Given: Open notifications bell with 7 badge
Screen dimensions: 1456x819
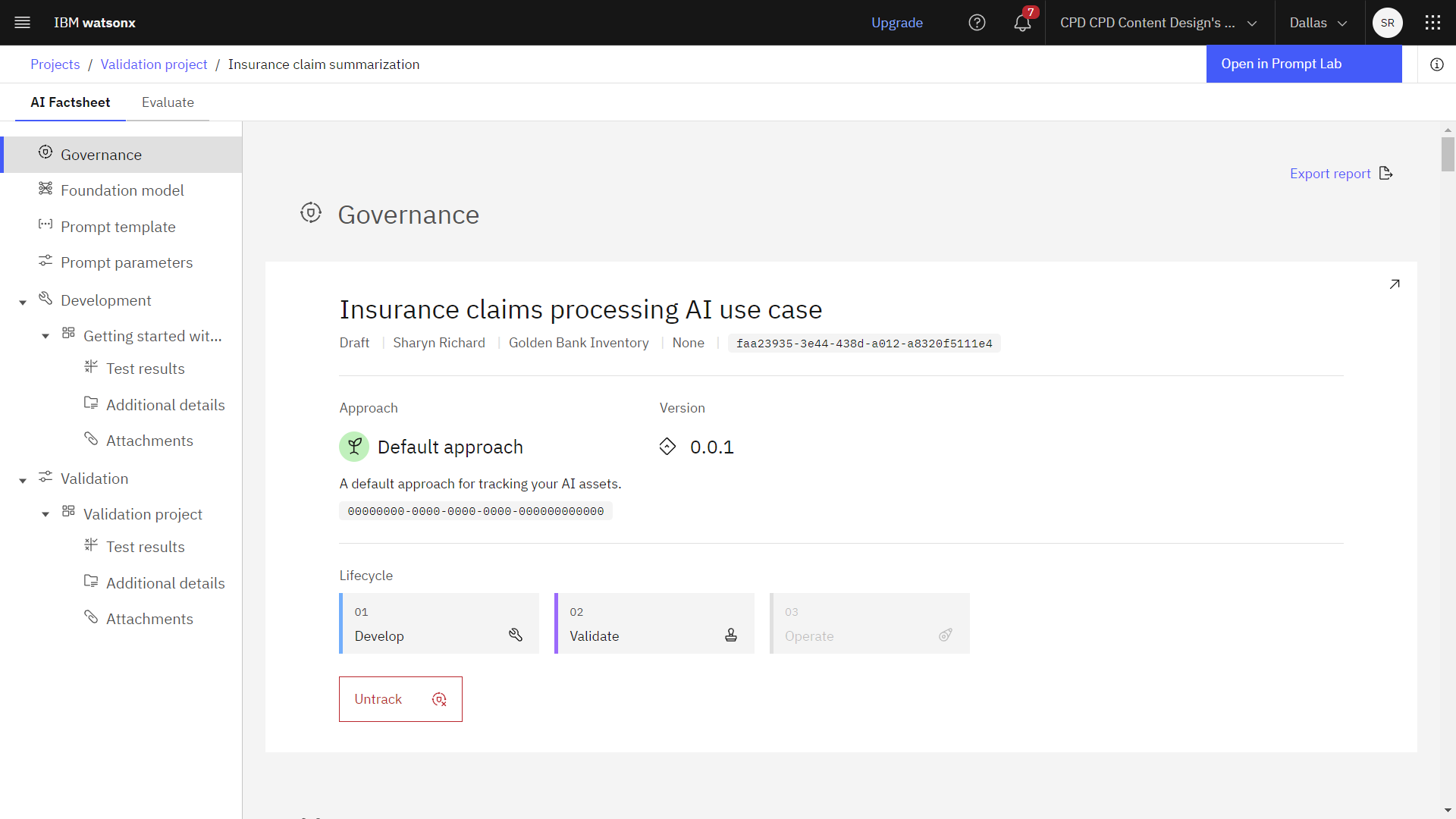Looking at the screenshot, I should coord(1023,22).
